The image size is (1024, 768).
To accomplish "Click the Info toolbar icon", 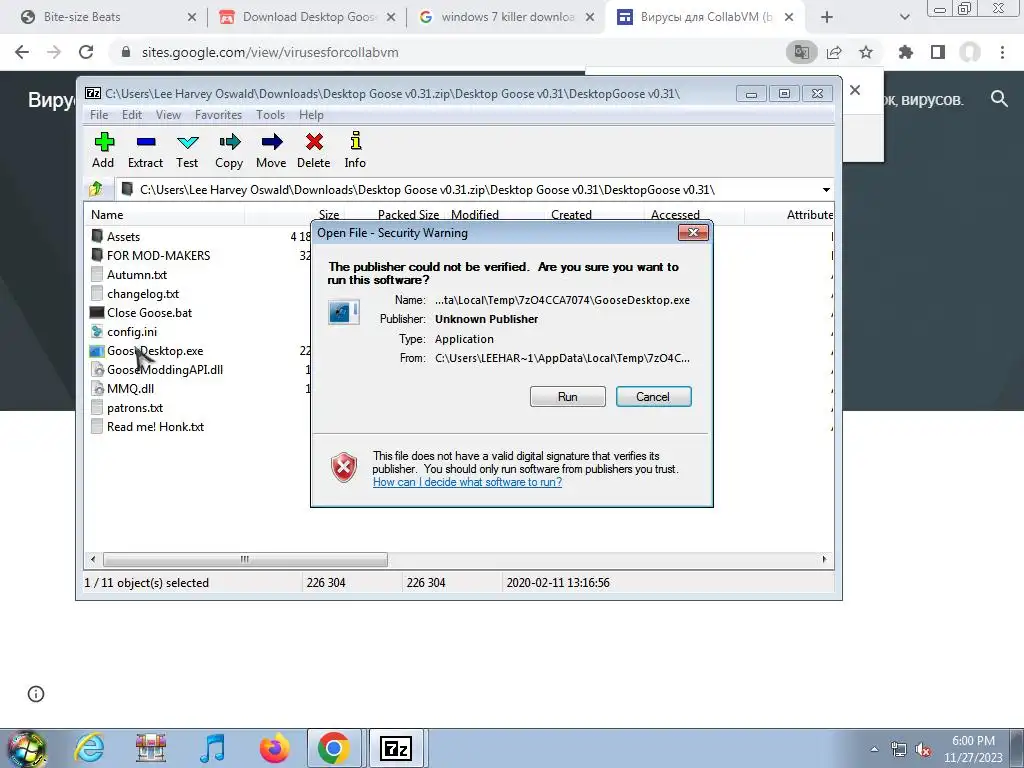I will 355,150.
